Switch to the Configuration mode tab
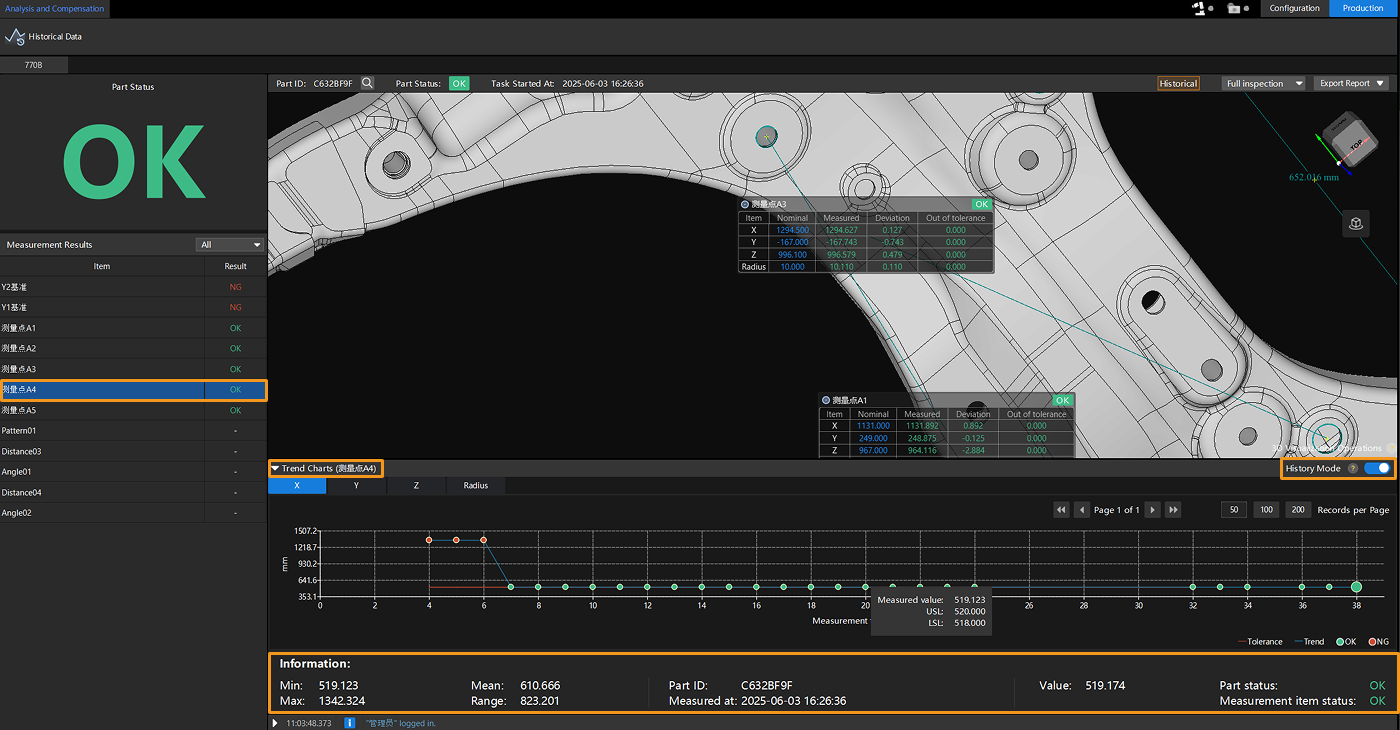 1294,8
